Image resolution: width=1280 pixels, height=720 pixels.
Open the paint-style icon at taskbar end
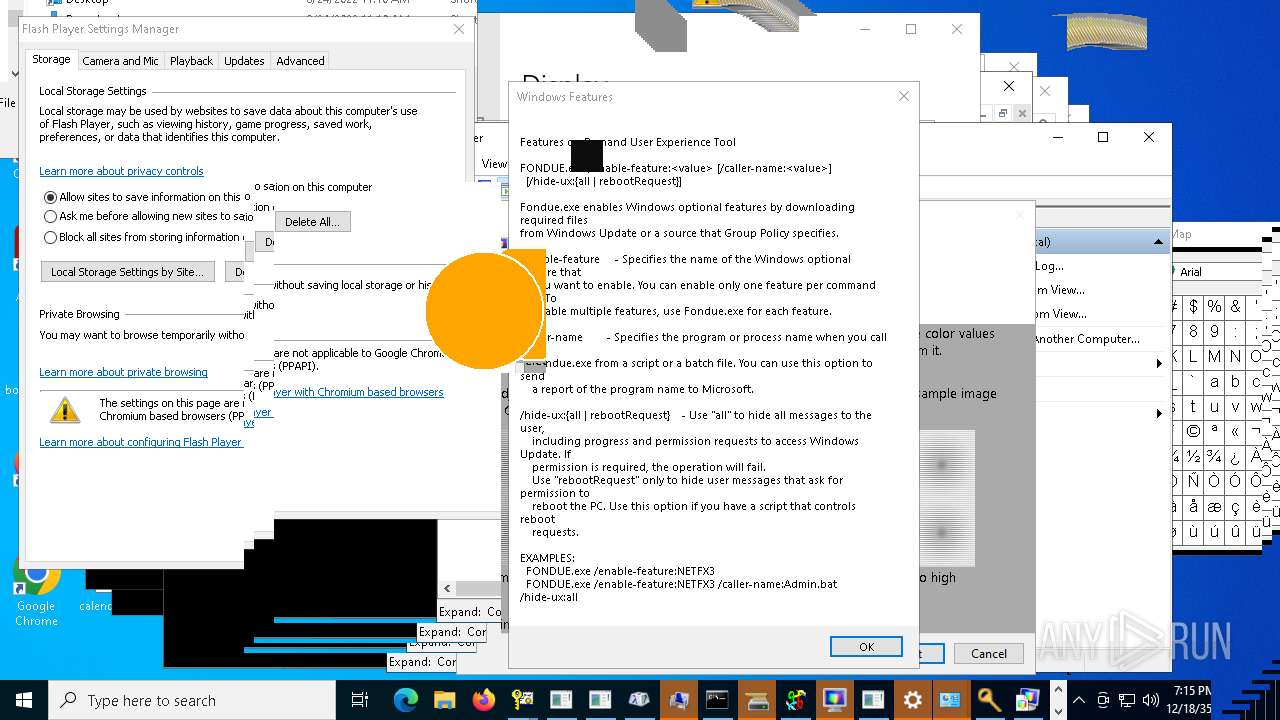tap(1028, 700)
